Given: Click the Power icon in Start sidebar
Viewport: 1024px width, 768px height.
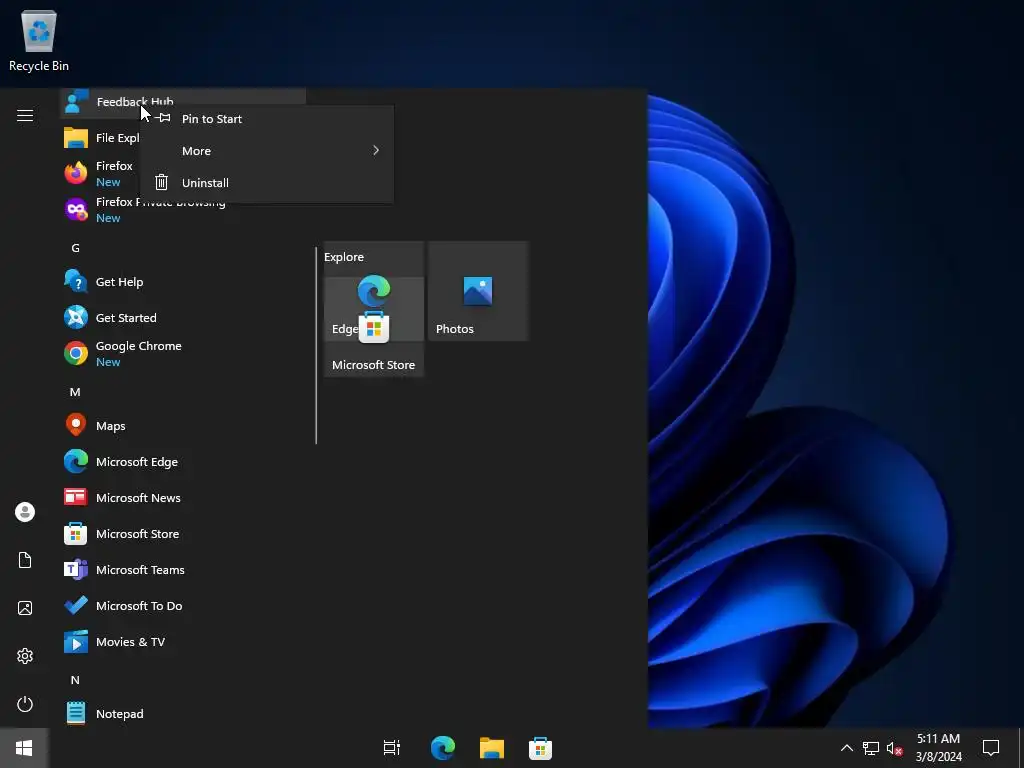Looking at the screenshot, I should (x=25, y=704).
